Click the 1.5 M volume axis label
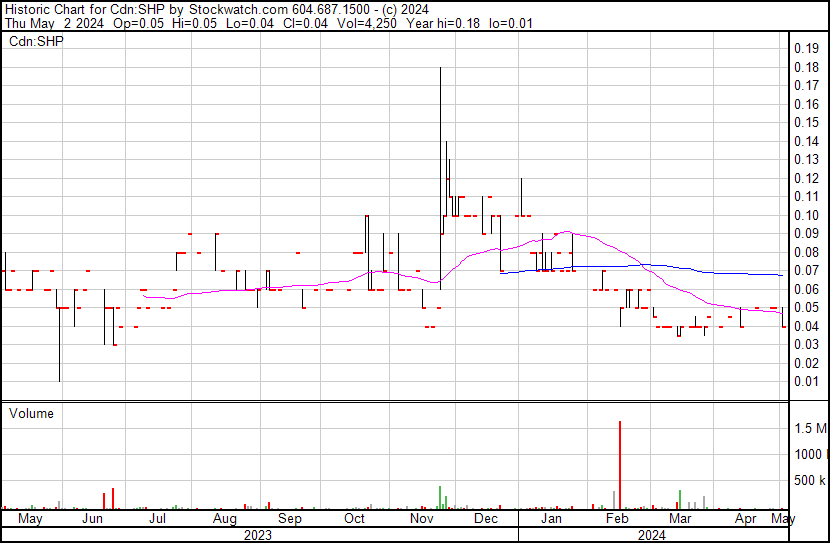Viewport: 830px width, 543px height. [x=810, y=429]
